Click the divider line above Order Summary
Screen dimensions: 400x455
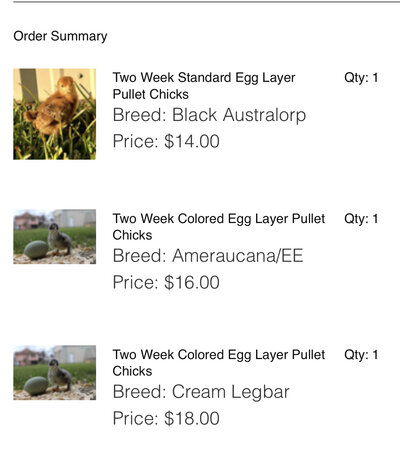coord(207,2)
